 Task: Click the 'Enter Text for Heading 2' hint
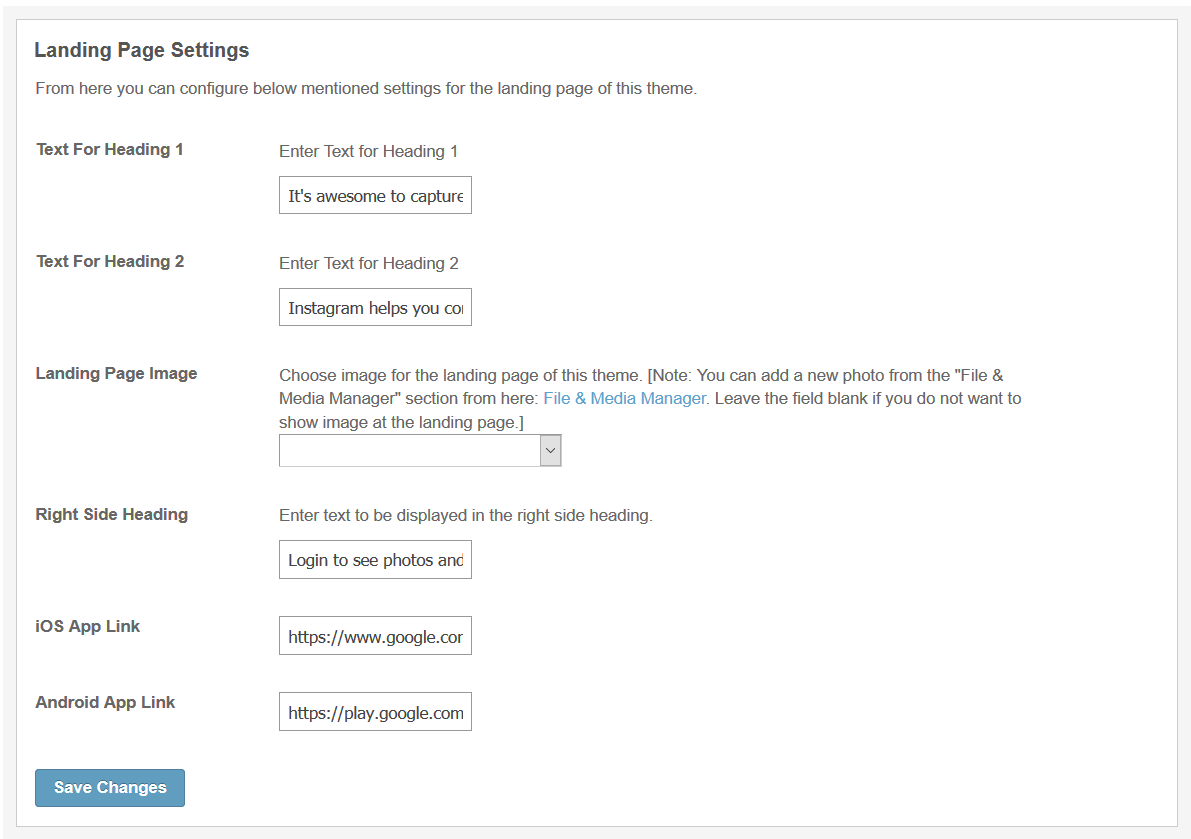368,263
